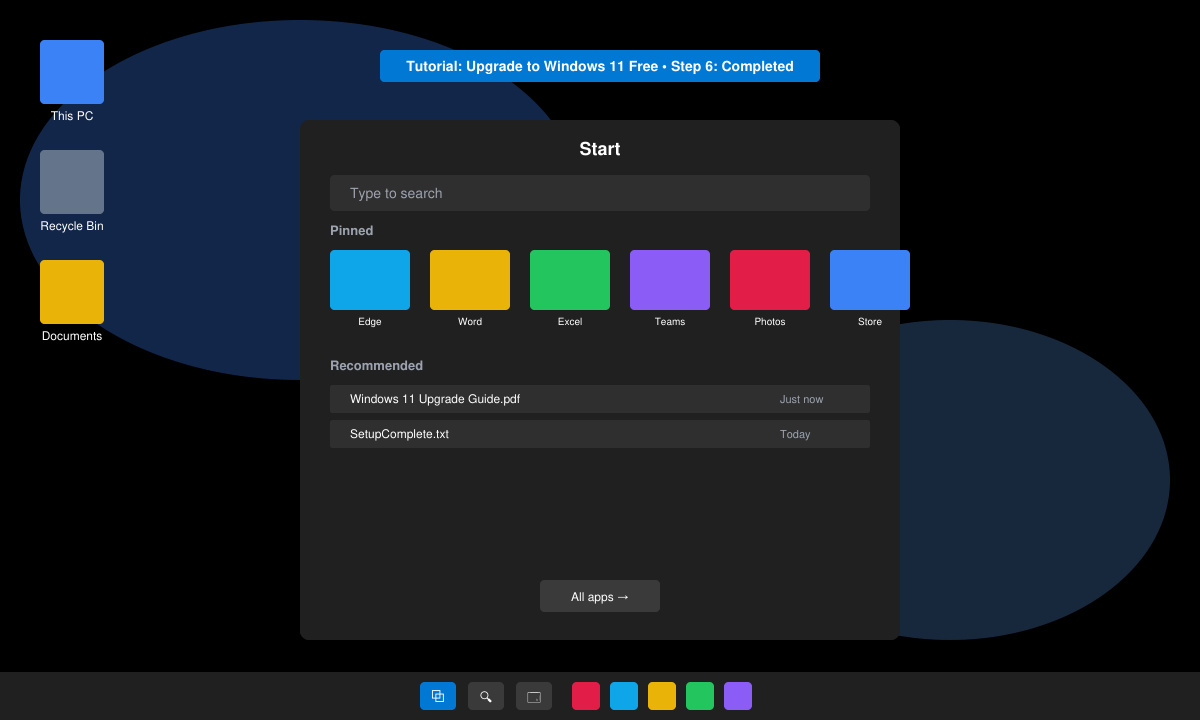This screenshot has height=720, width=1200.
Task: Open the All apps list
Action: (x=600, y=596)
